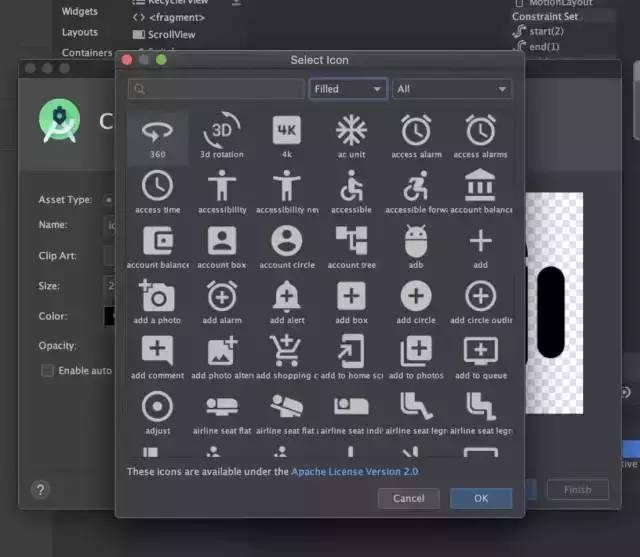
Task: Select the add box icon
Action: (351, 303)
